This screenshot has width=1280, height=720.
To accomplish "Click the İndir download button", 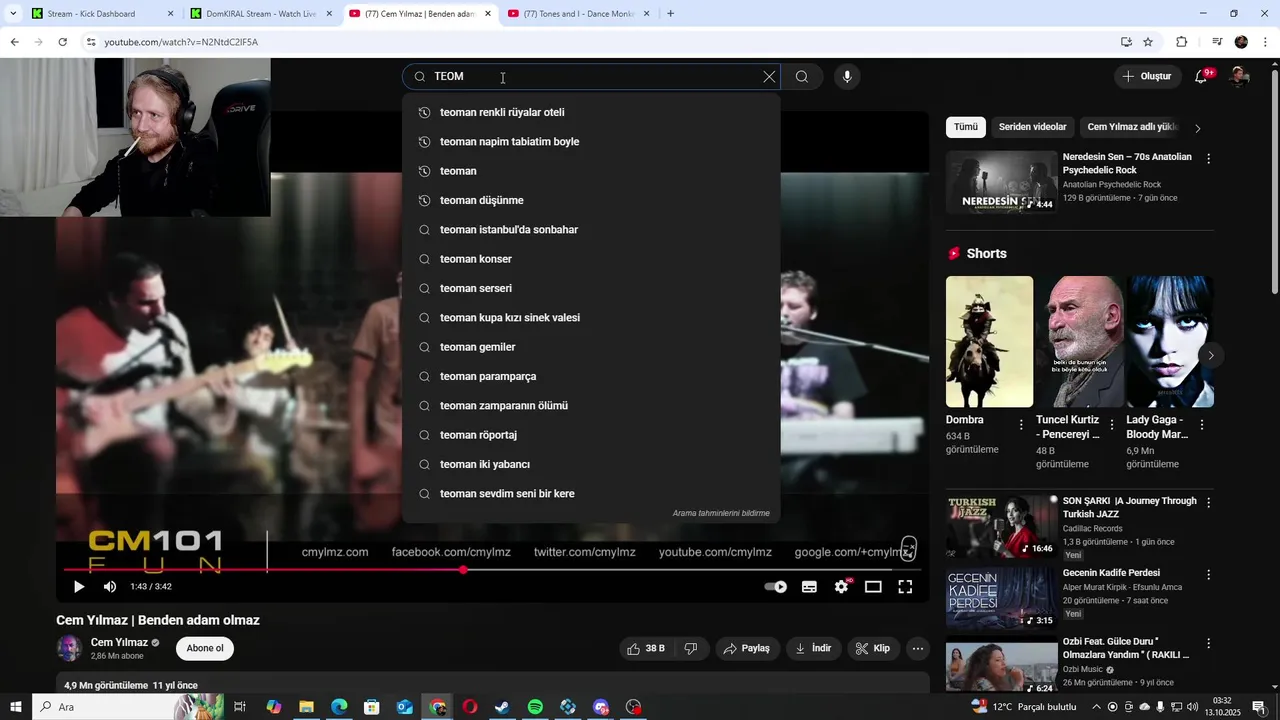I will point(813,649).
